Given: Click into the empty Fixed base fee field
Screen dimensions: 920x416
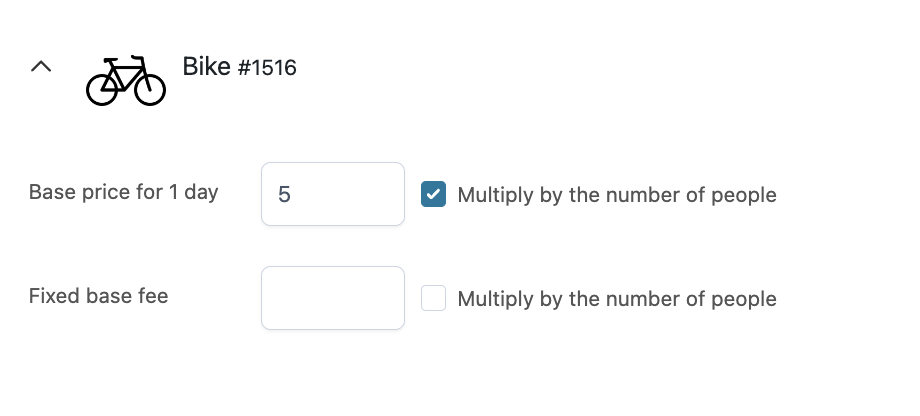Looking at the screenshot, I should 333,298.
